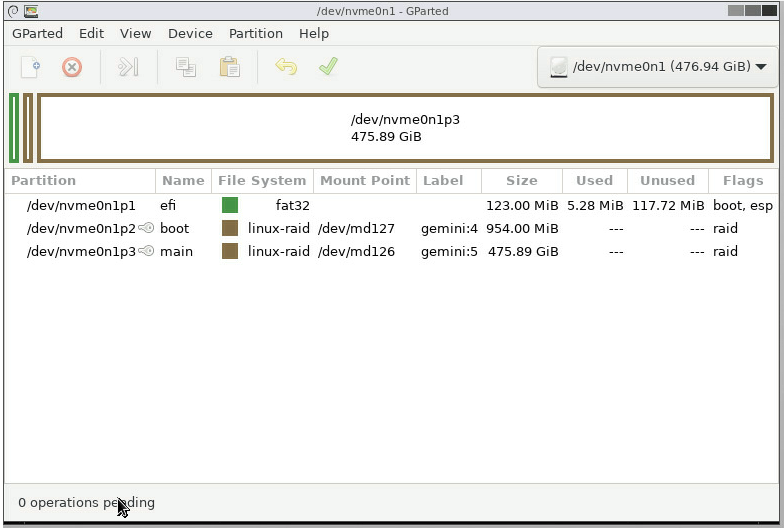Click the Copy partition toolbar icon
This screenshot has width=784, height=528.
tap(186, 67)
